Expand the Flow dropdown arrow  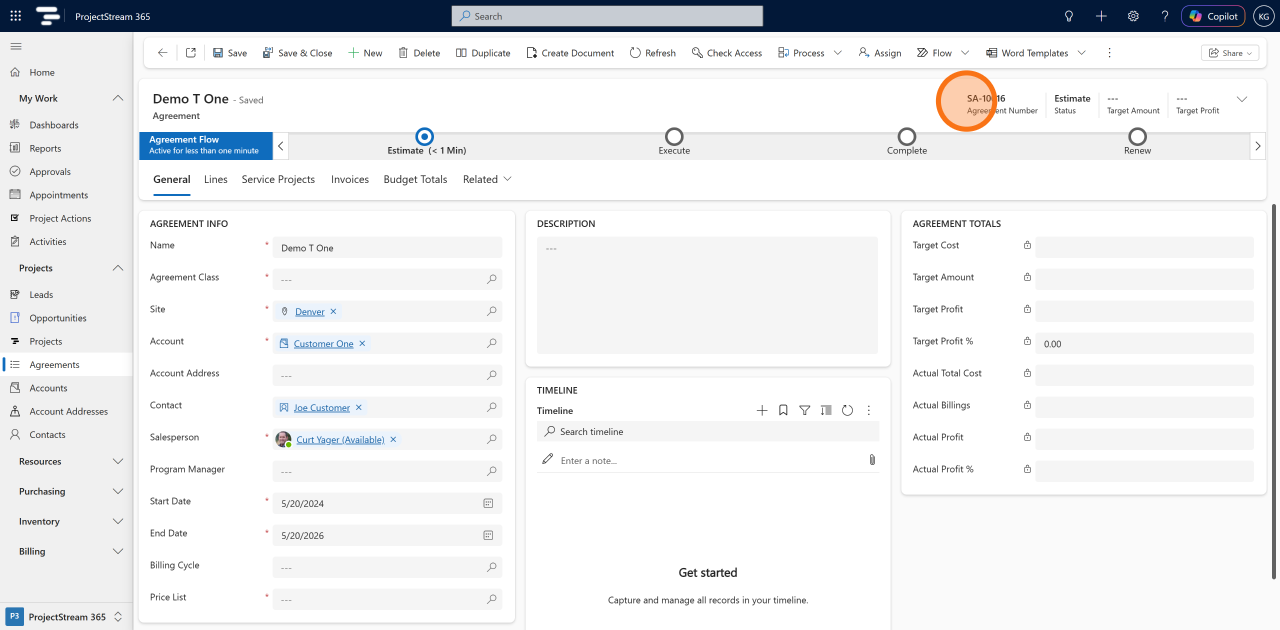coord(965,53)
